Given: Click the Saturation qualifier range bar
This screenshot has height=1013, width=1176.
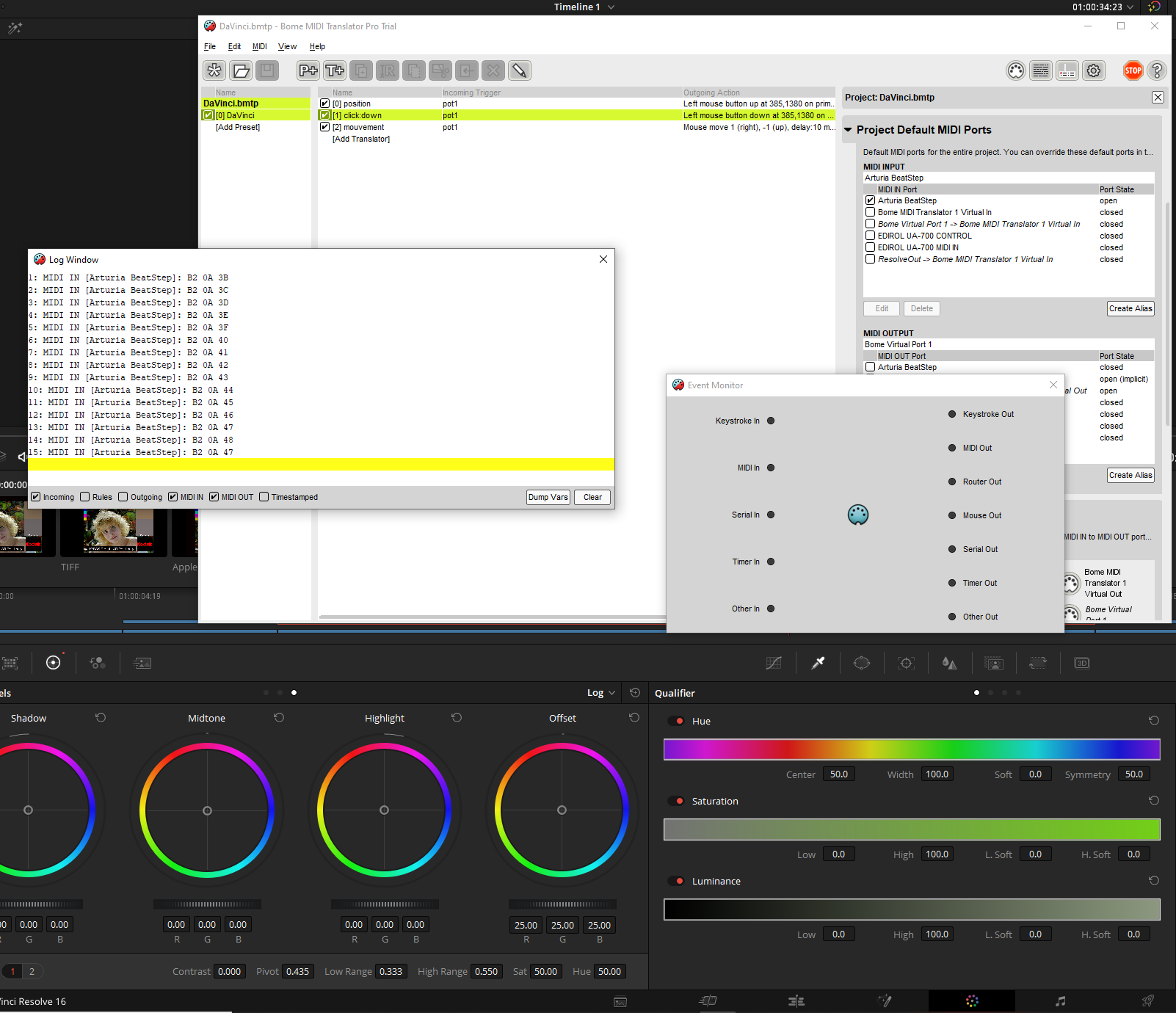Looking at the screenshot, I should [912, 829].
